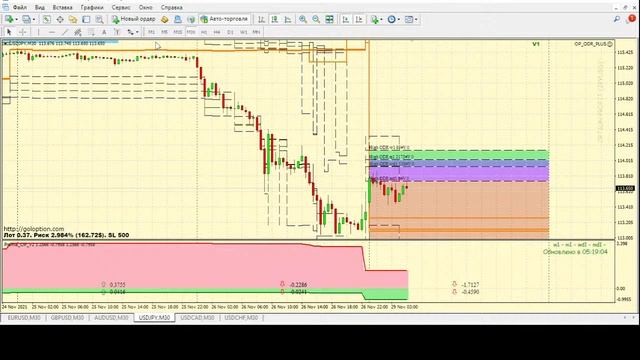Set timeframe to W1
640x360 pixels.
(243, 32)
